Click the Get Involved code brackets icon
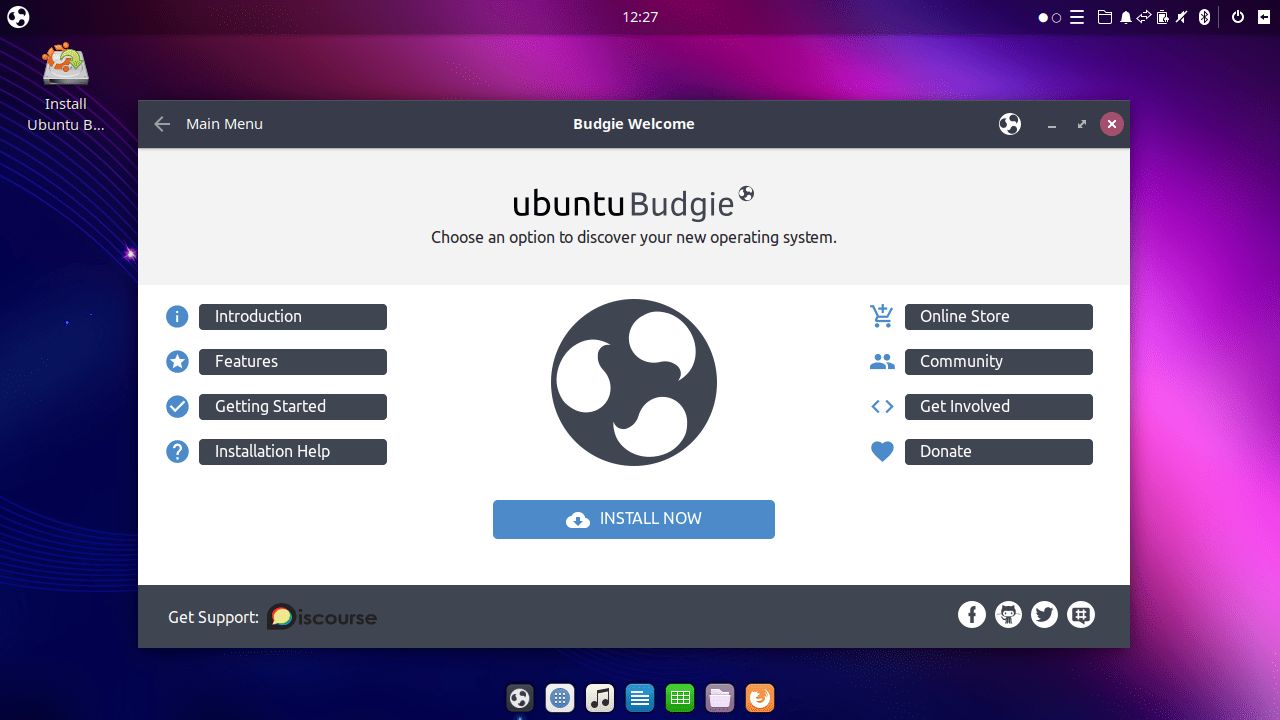 coord(881,406)
